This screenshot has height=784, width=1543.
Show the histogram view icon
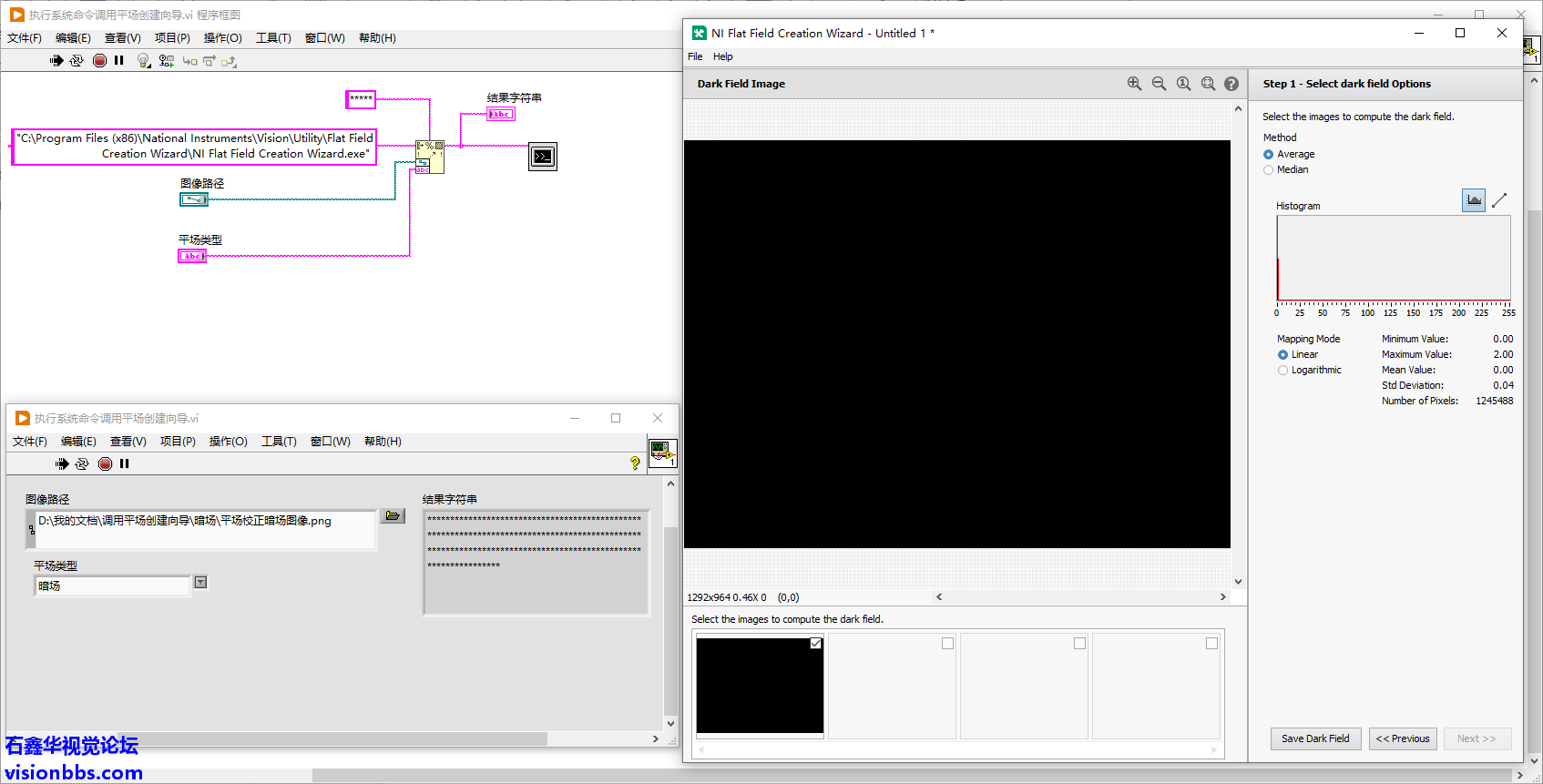[1473, 200]
